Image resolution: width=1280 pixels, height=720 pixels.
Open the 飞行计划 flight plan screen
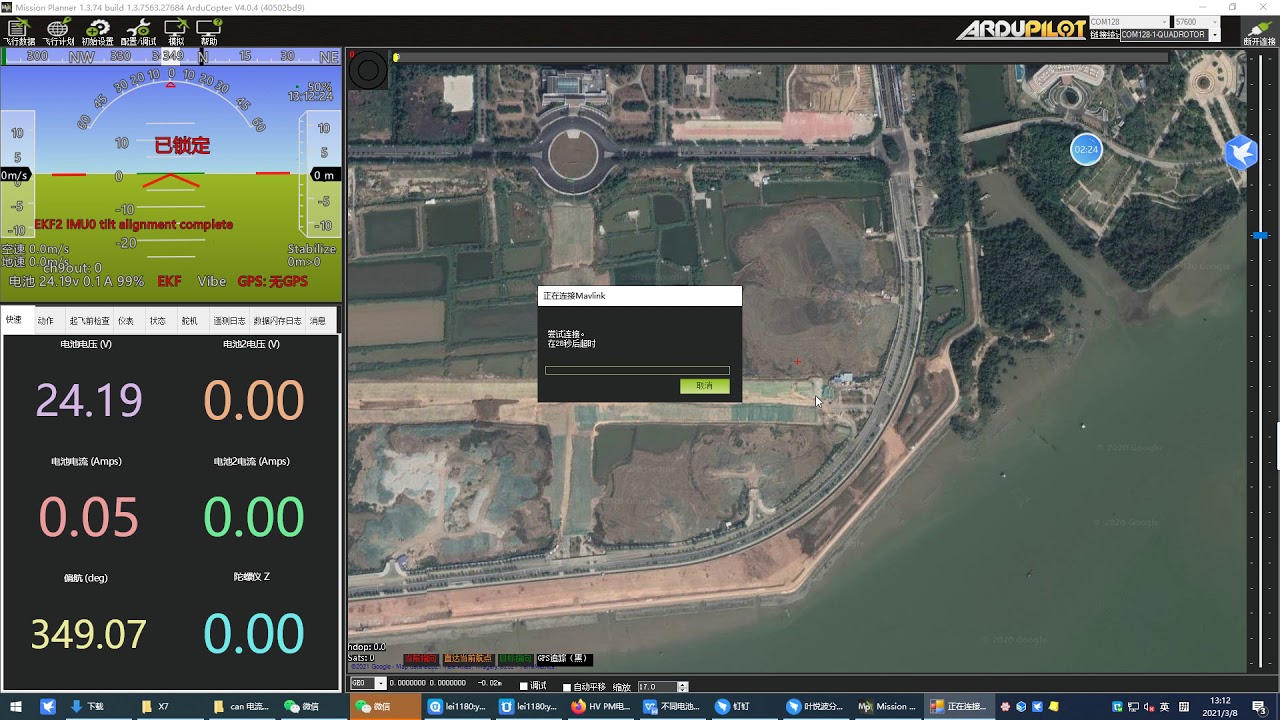click(58, 32)
